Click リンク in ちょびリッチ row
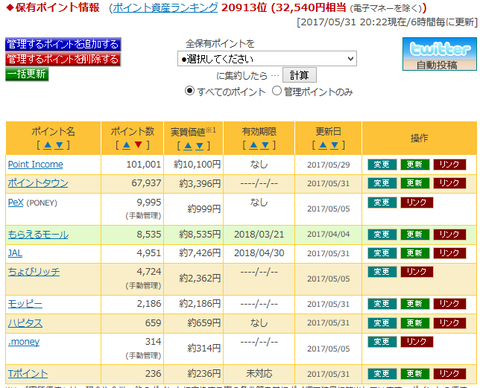The height and width of the screenshot is (388, 480). click(x=417, y=272)
